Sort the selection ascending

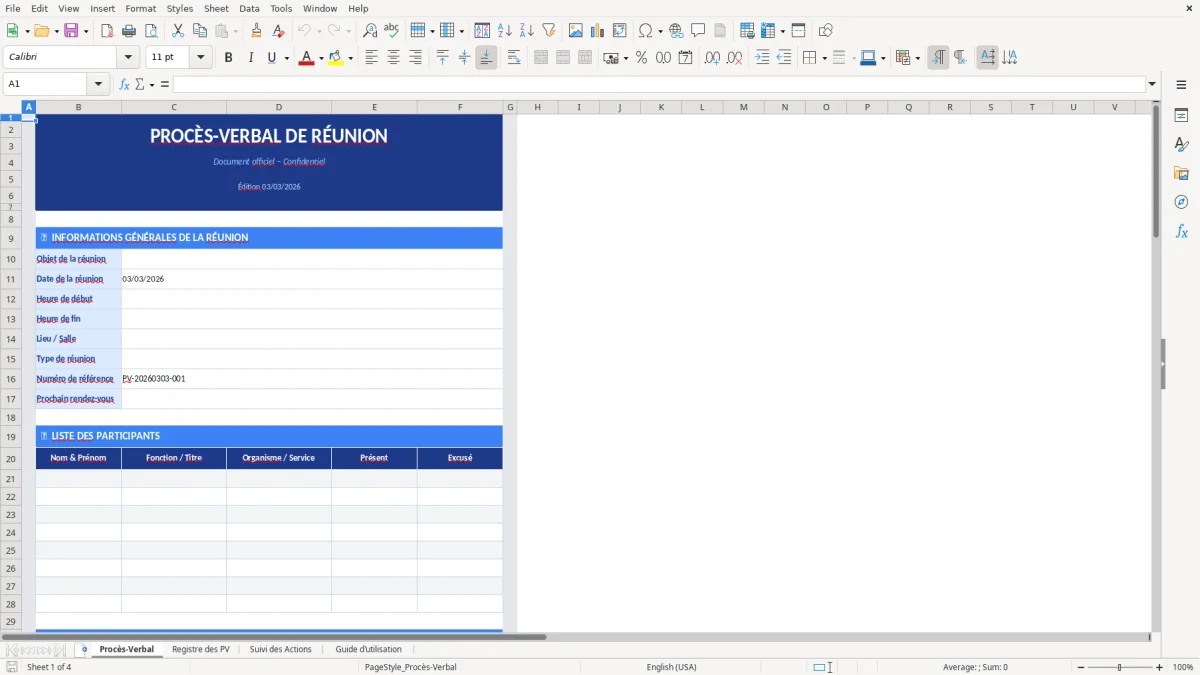coord(503,30)
